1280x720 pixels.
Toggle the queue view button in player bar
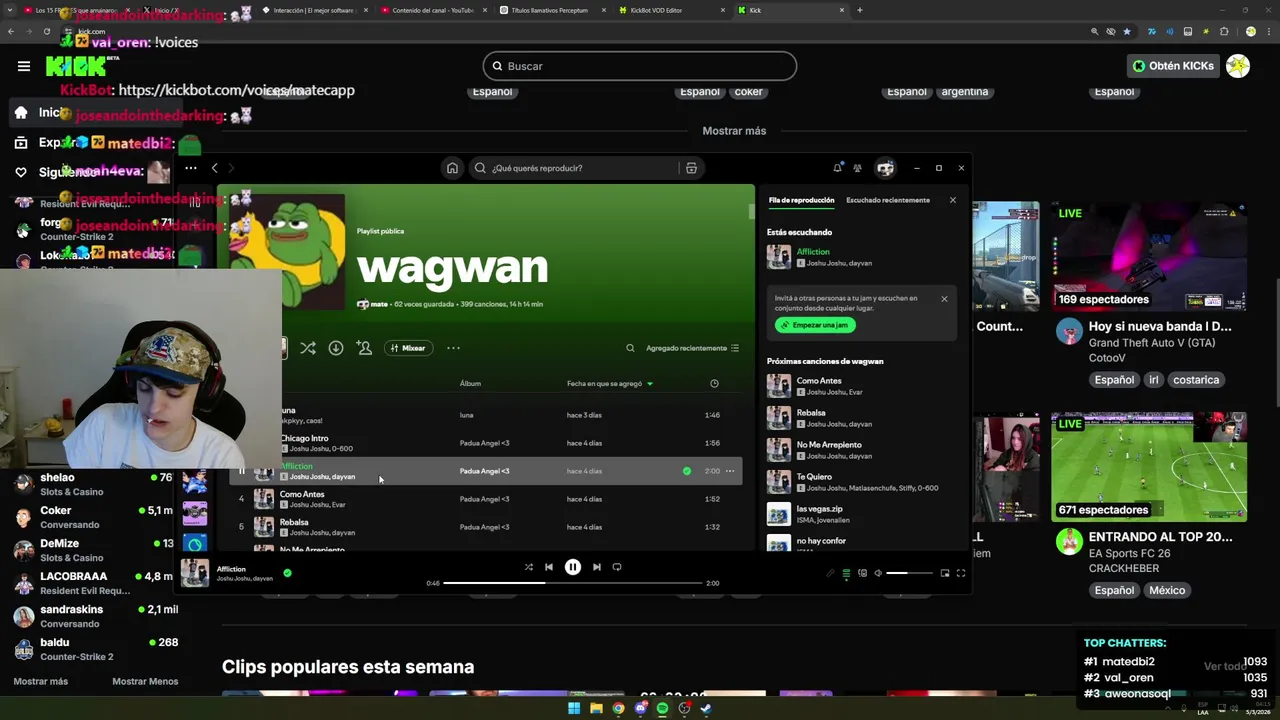tap(846, 573)
